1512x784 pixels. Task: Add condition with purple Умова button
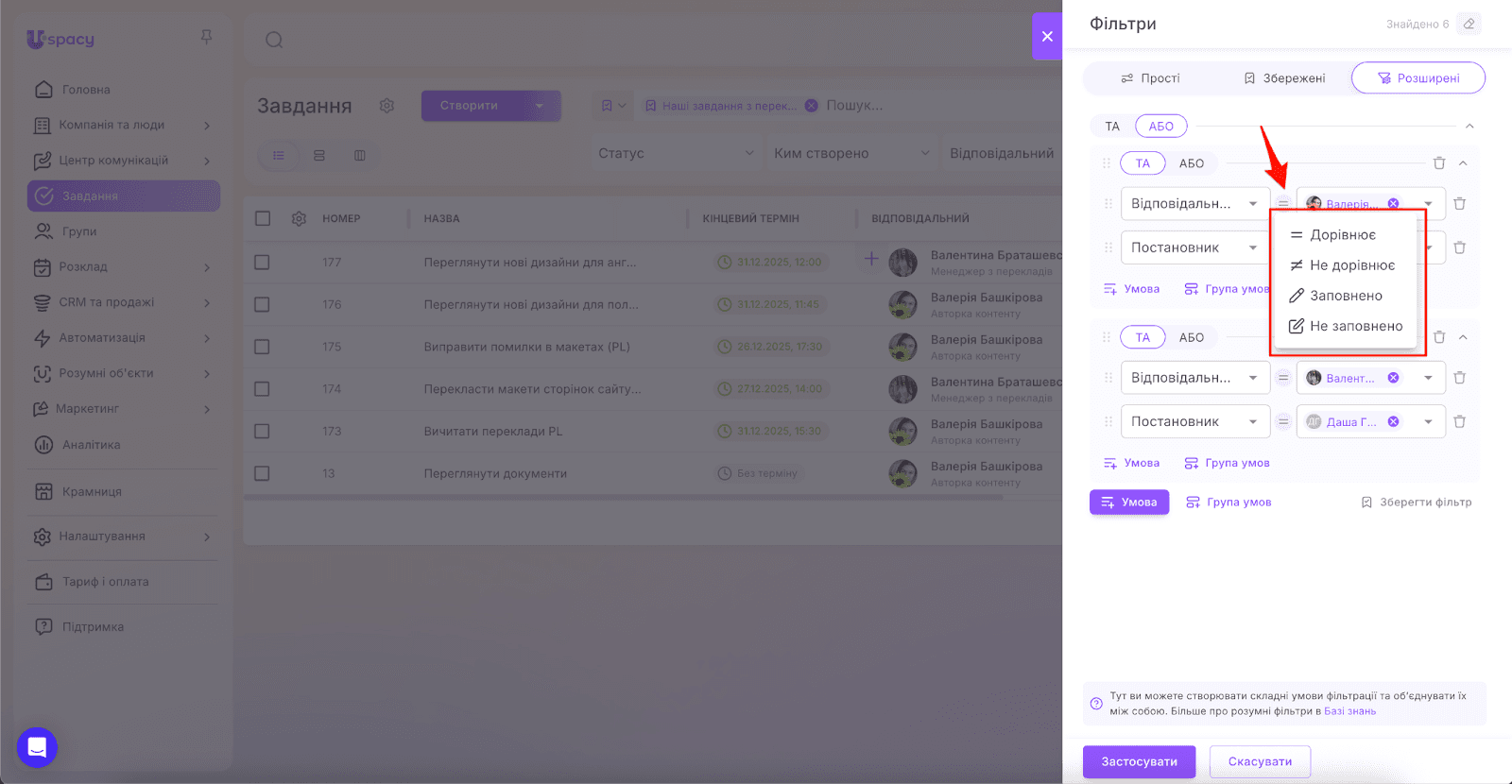tap(1129, 503)
